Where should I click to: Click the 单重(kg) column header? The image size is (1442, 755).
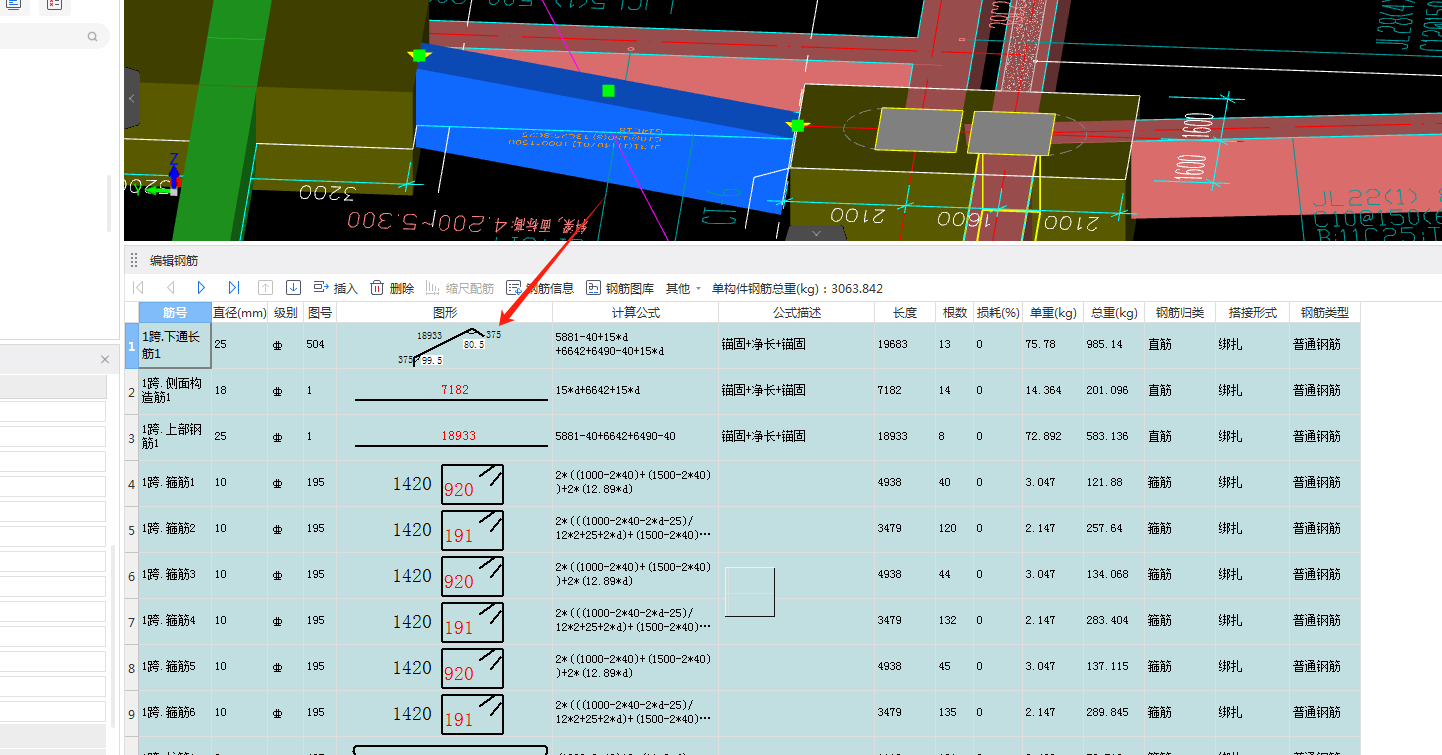pos(1052,312)
